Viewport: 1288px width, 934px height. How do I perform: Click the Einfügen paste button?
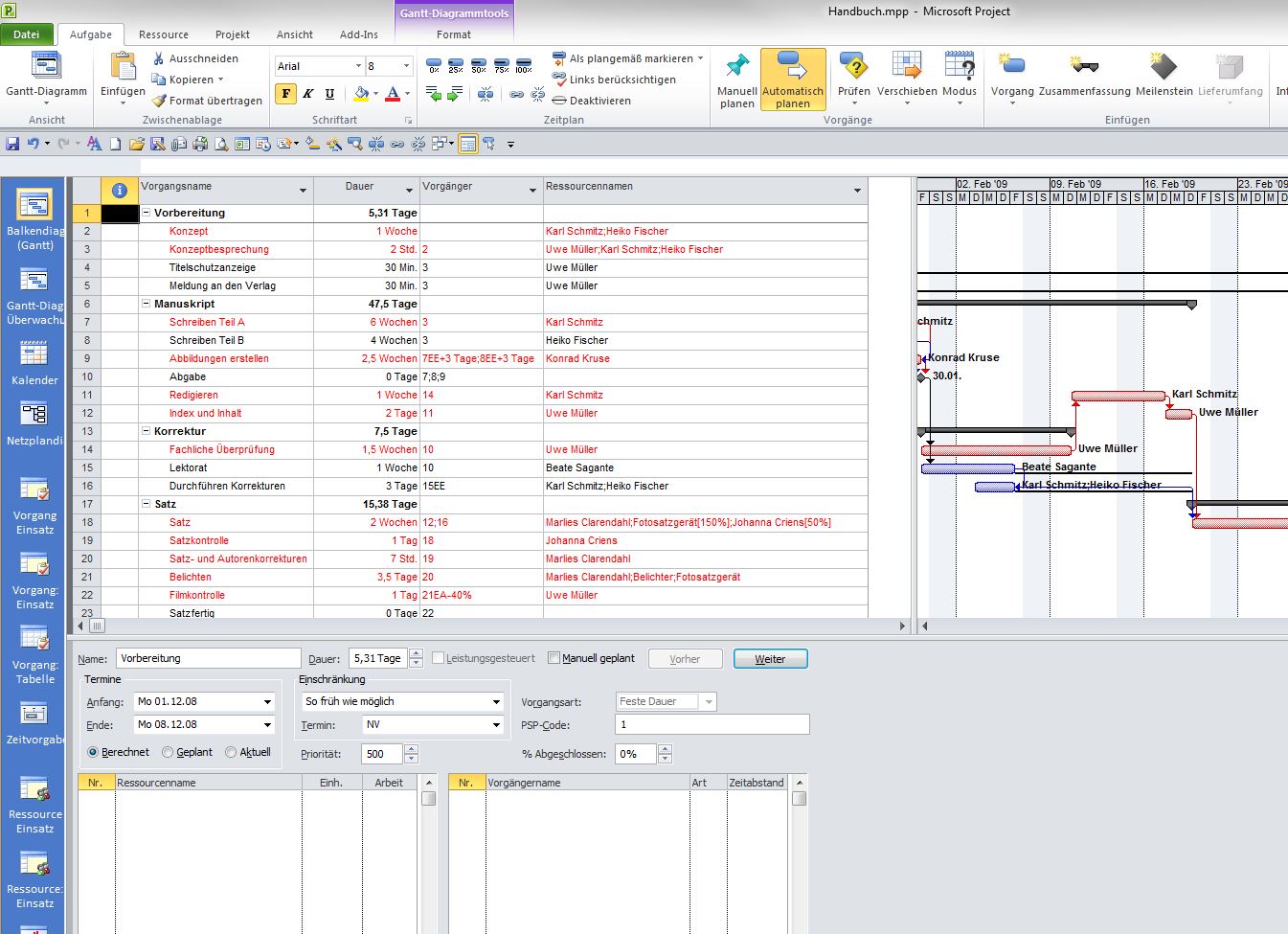tap(123, 80)
